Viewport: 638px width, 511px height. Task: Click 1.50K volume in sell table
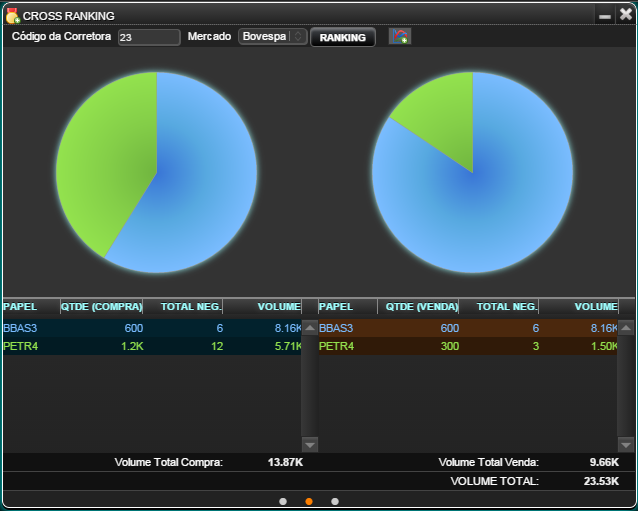[604, 346]
